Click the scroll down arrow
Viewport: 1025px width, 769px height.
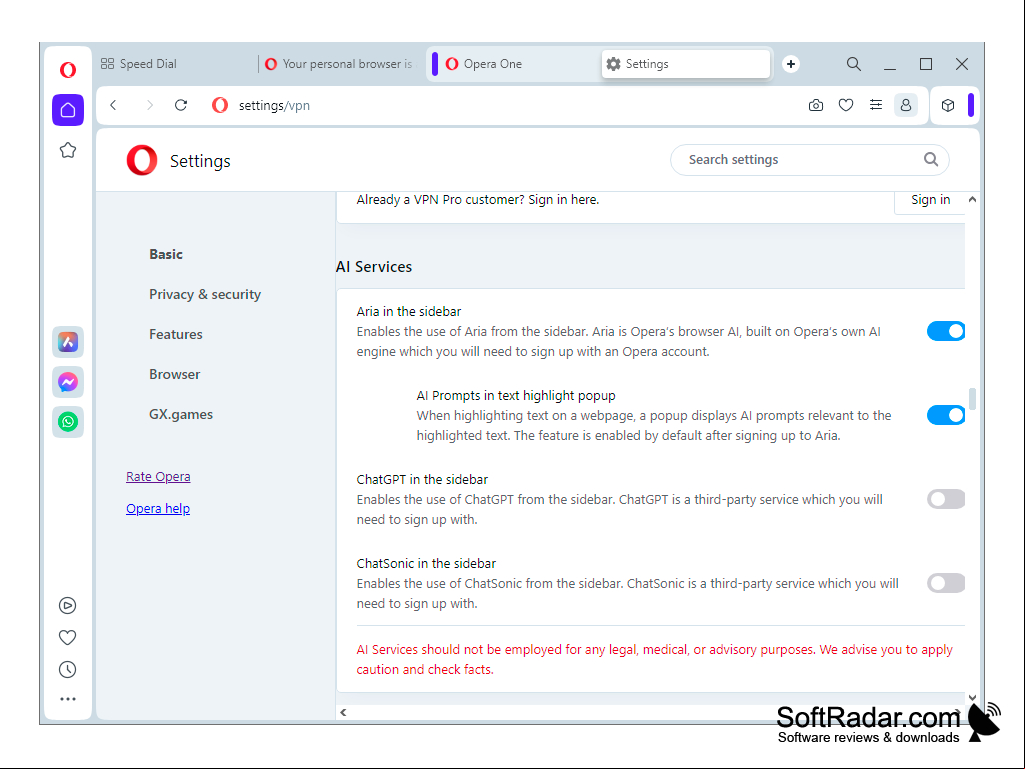(973, 698)
